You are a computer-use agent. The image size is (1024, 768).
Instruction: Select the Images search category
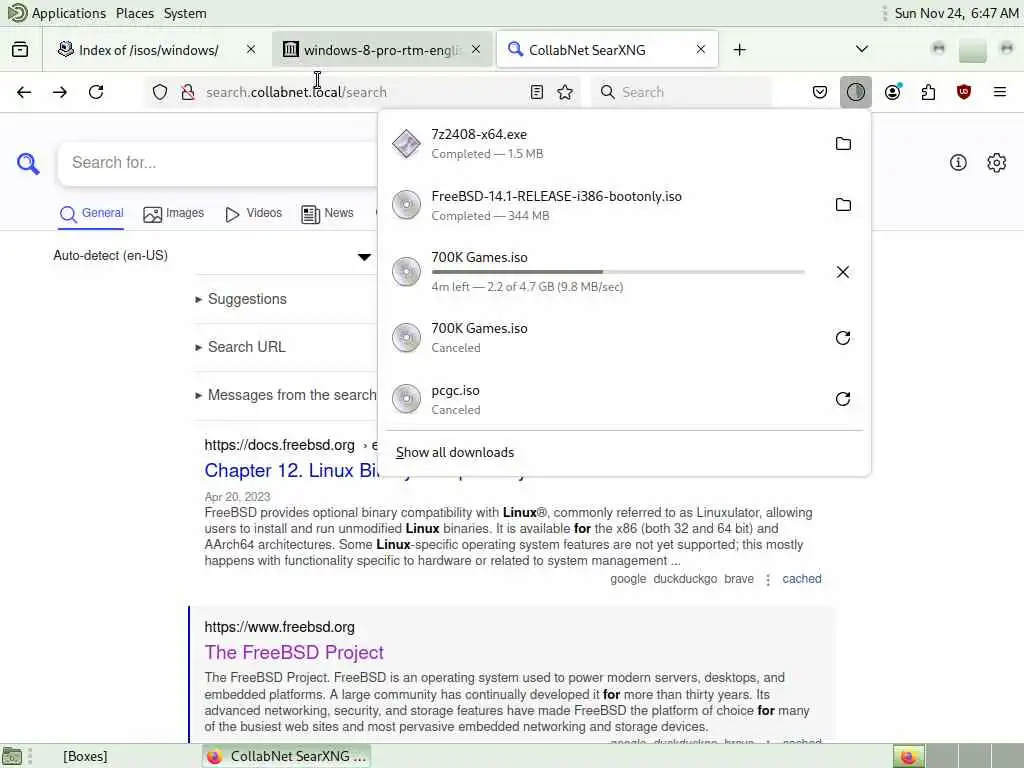coord(174,214)
